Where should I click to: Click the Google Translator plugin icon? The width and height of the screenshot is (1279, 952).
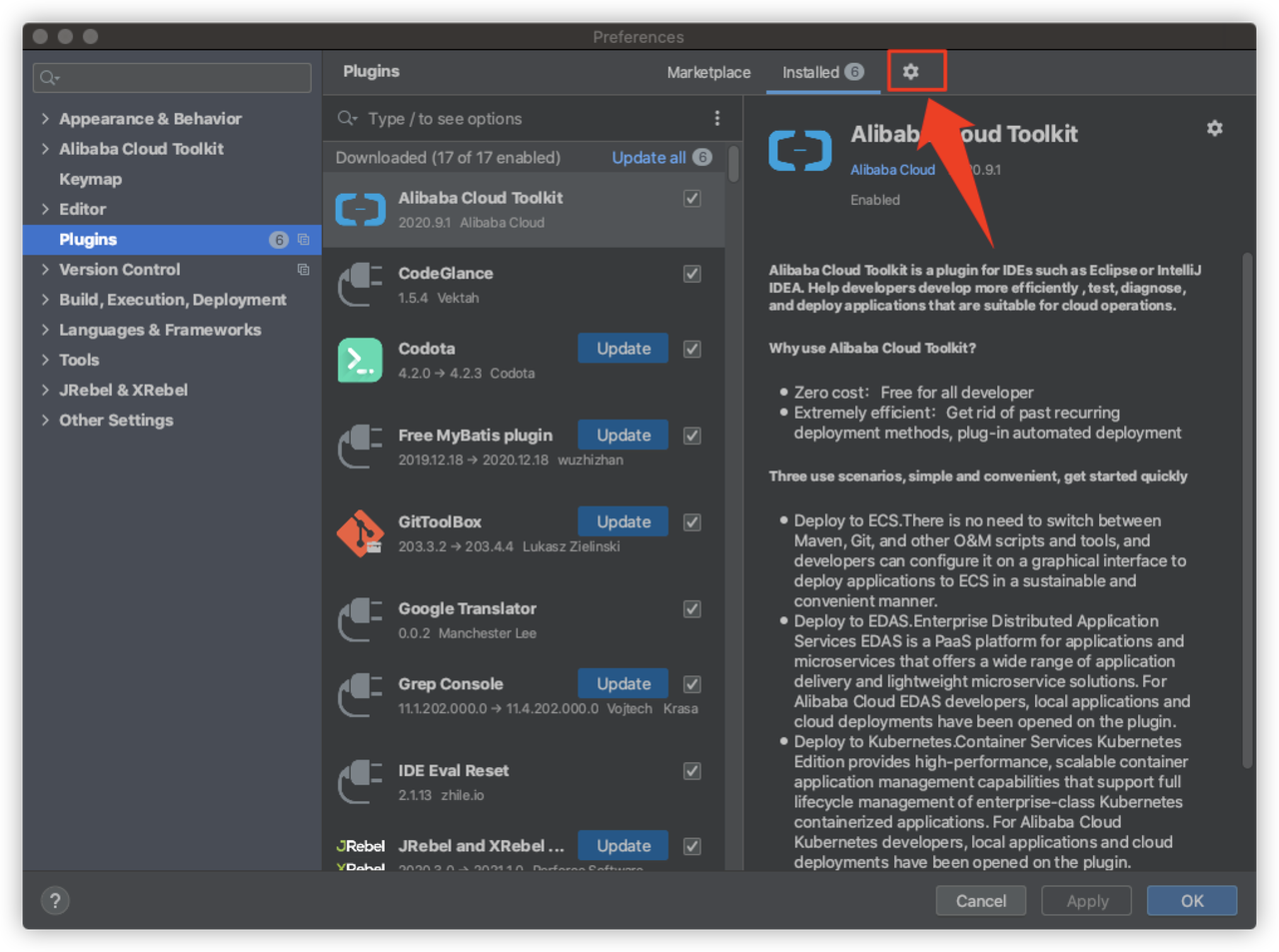tap(361, 620)
